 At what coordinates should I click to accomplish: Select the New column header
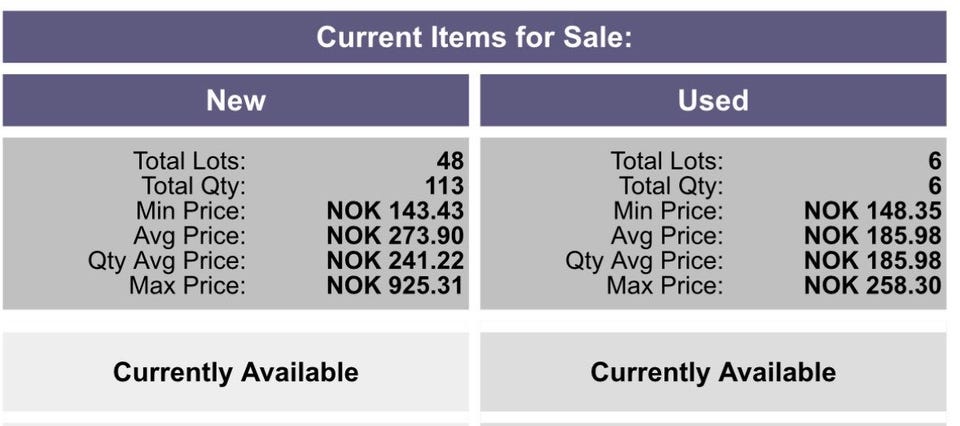coord(236,100)
